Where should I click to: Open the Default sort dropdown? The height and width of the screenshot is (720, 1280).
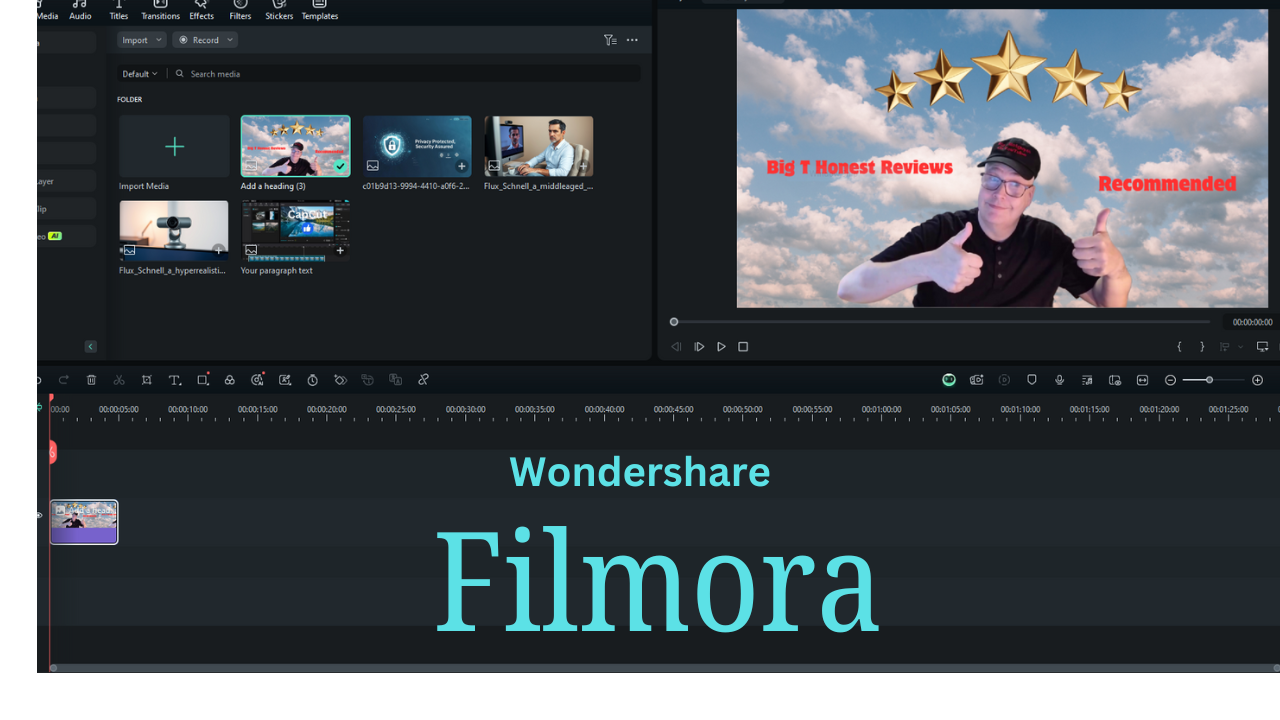(x=139, y=74)
